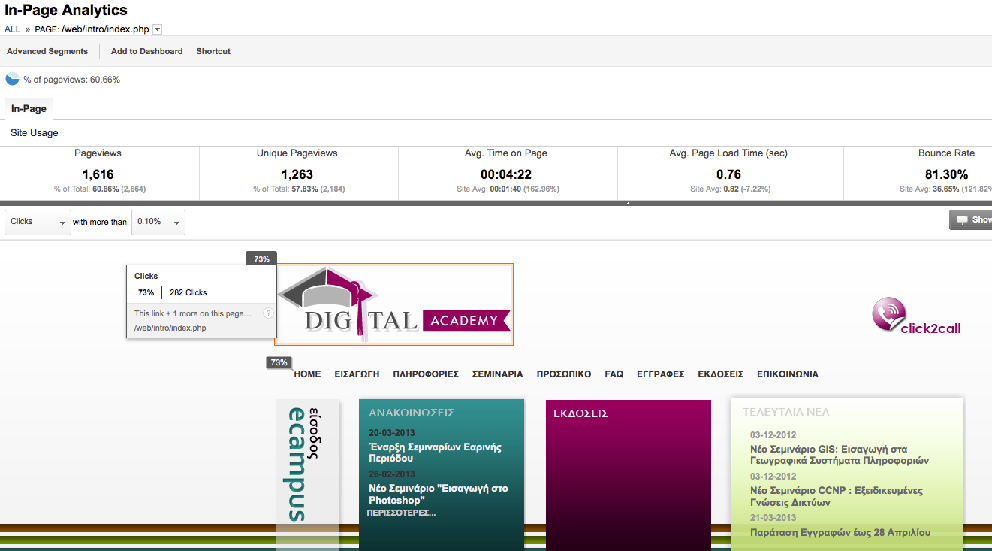
Task: Click the Avg. Page Load Time 0.76
Action: pyautogui.click(x=728, y=175)
